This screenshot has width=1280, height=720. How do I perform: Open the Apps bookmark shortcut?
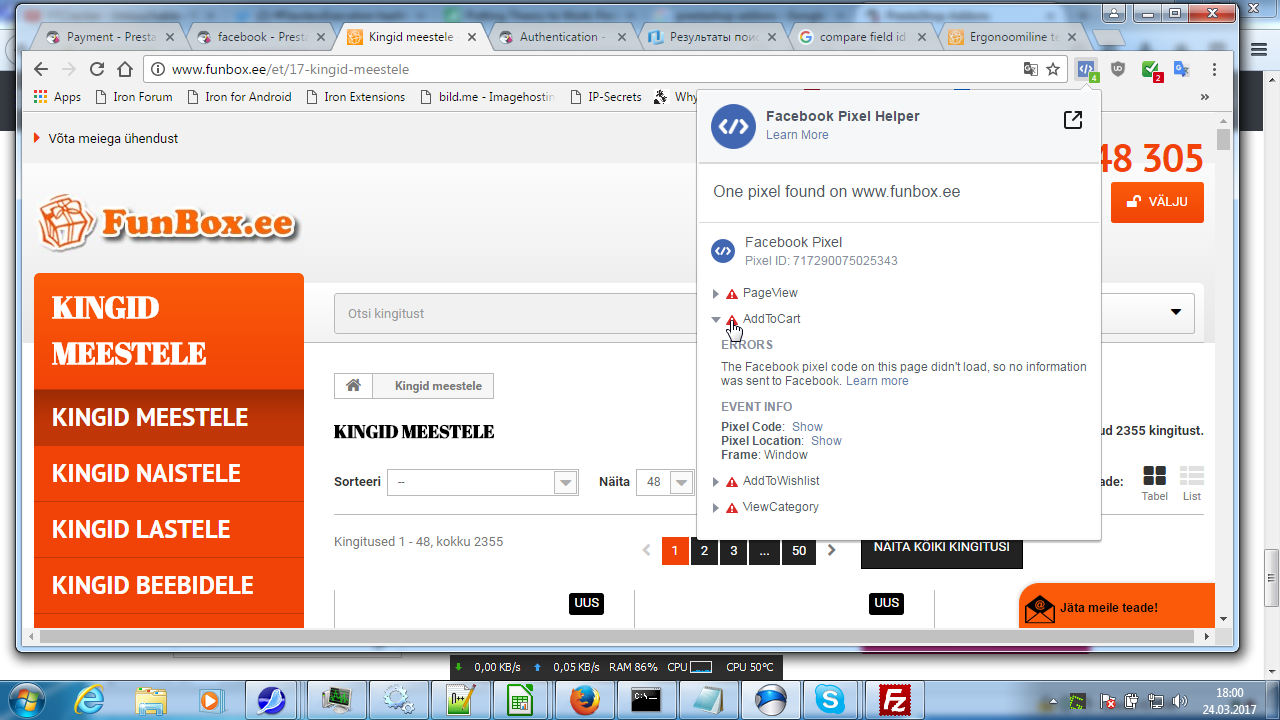coord(57,97)
